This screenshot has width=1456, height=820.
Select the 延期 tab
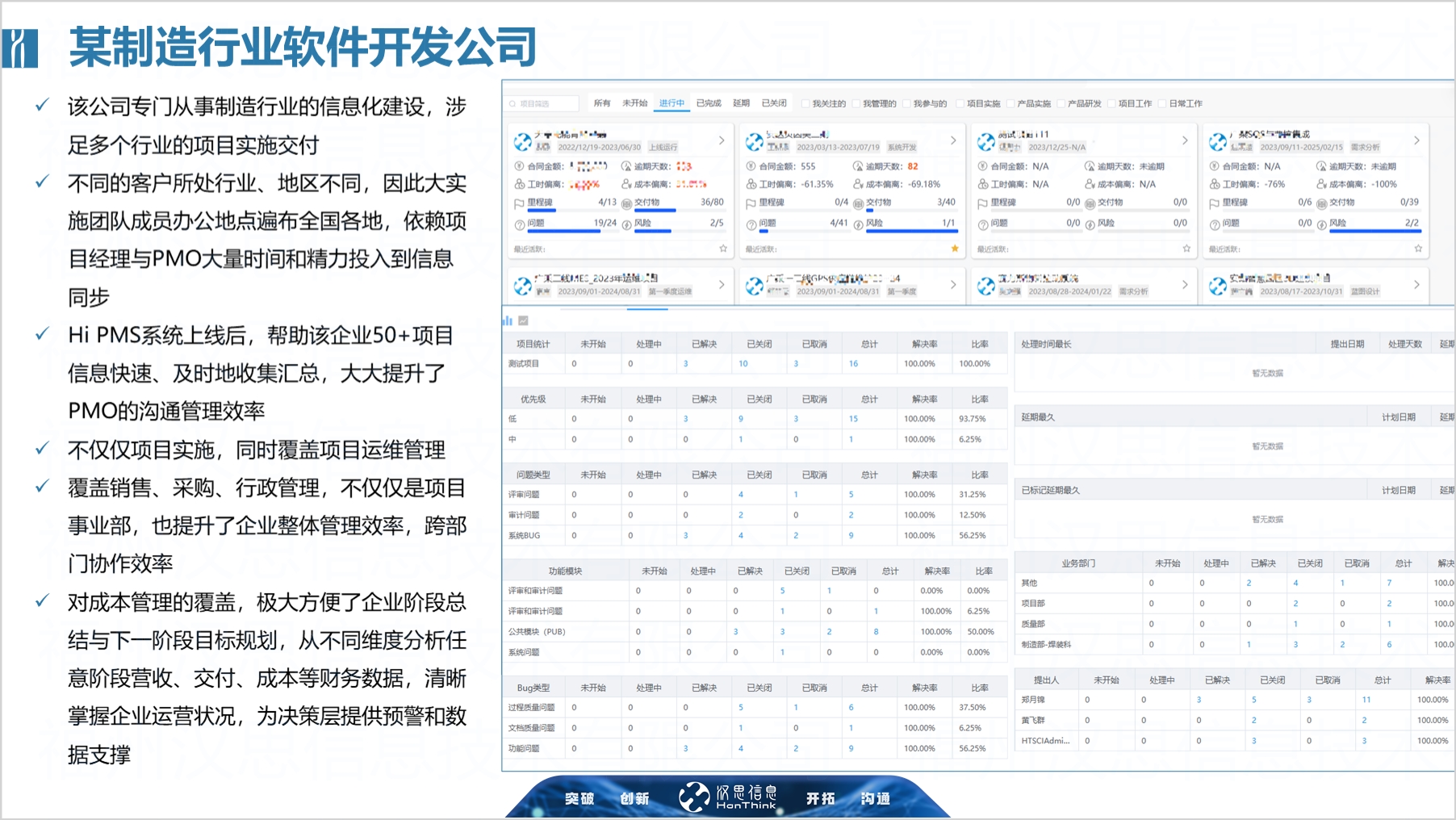point(741,103)
